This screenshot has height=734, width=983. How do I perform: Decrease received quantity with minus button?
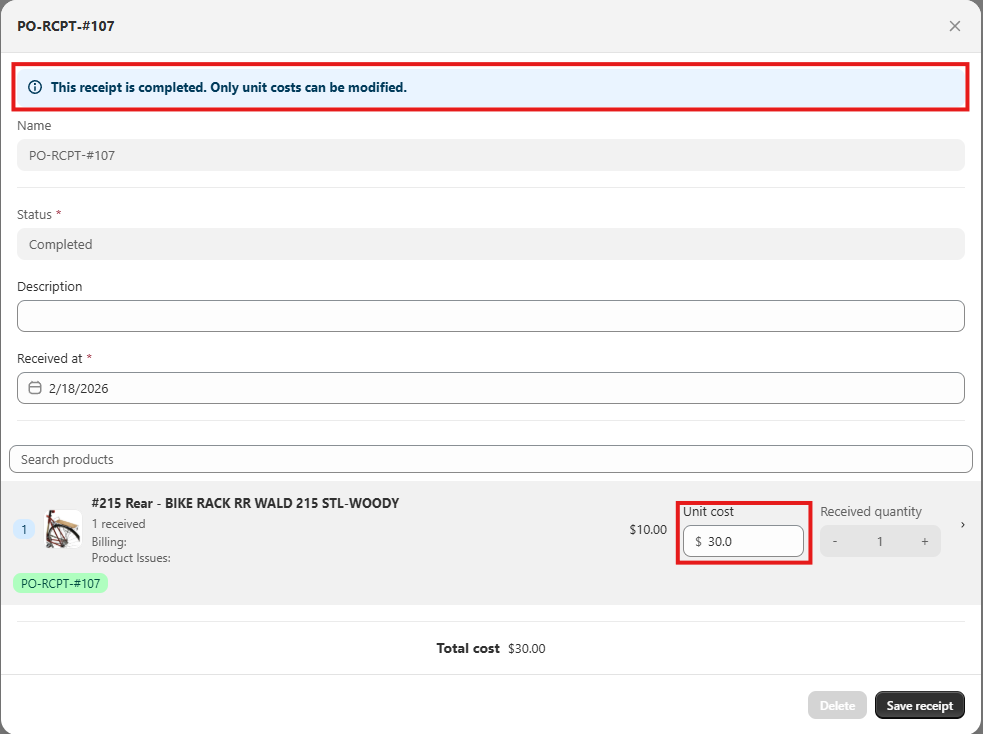(835, 541)
